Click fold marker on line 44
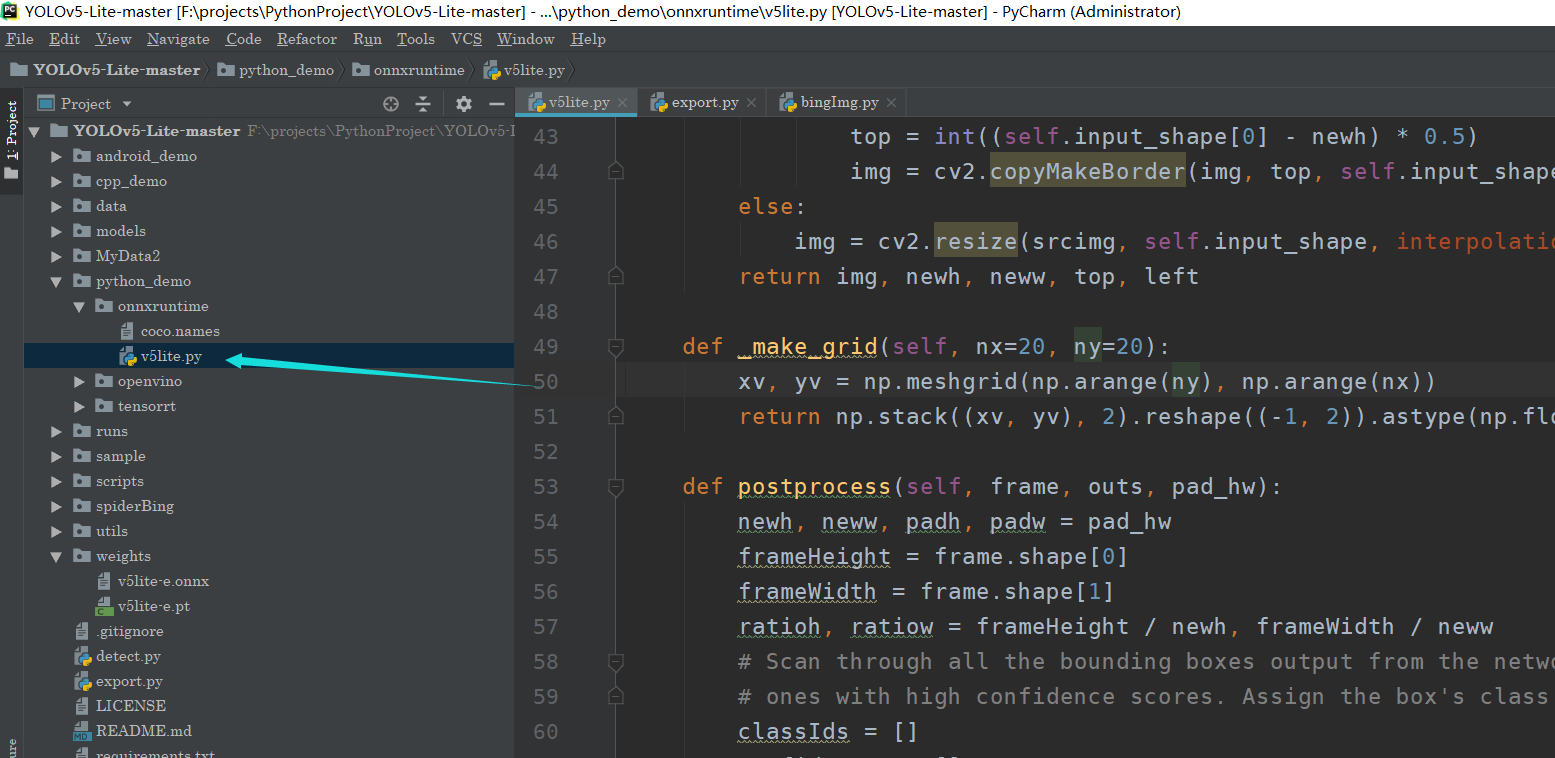 [x=616, y=172]
